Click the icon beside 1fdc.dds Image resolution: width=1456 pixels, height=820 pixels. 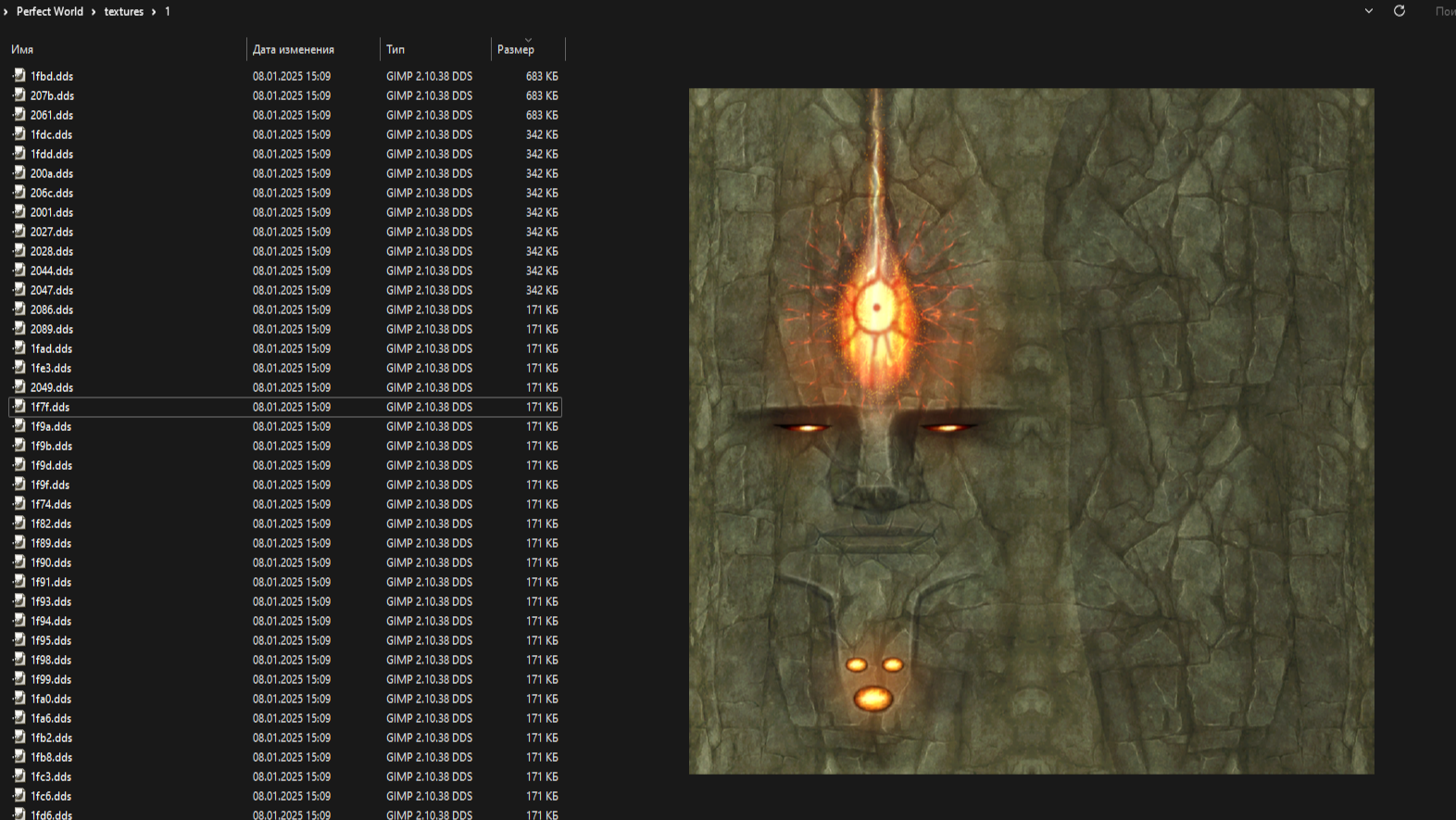pyautogui.click(x=19, y=133)
